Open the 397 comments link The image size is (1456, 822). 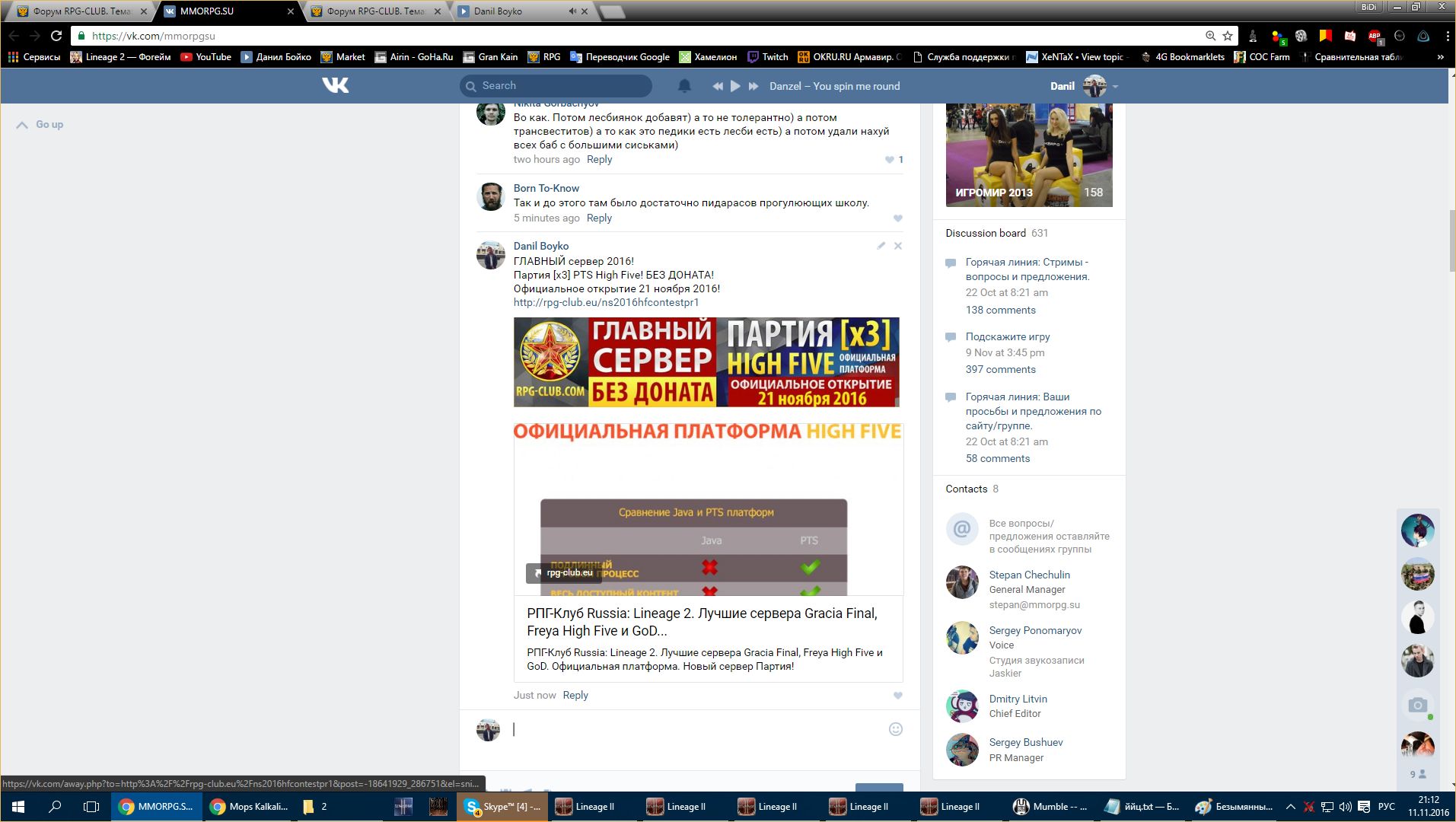pos(1000,369)
